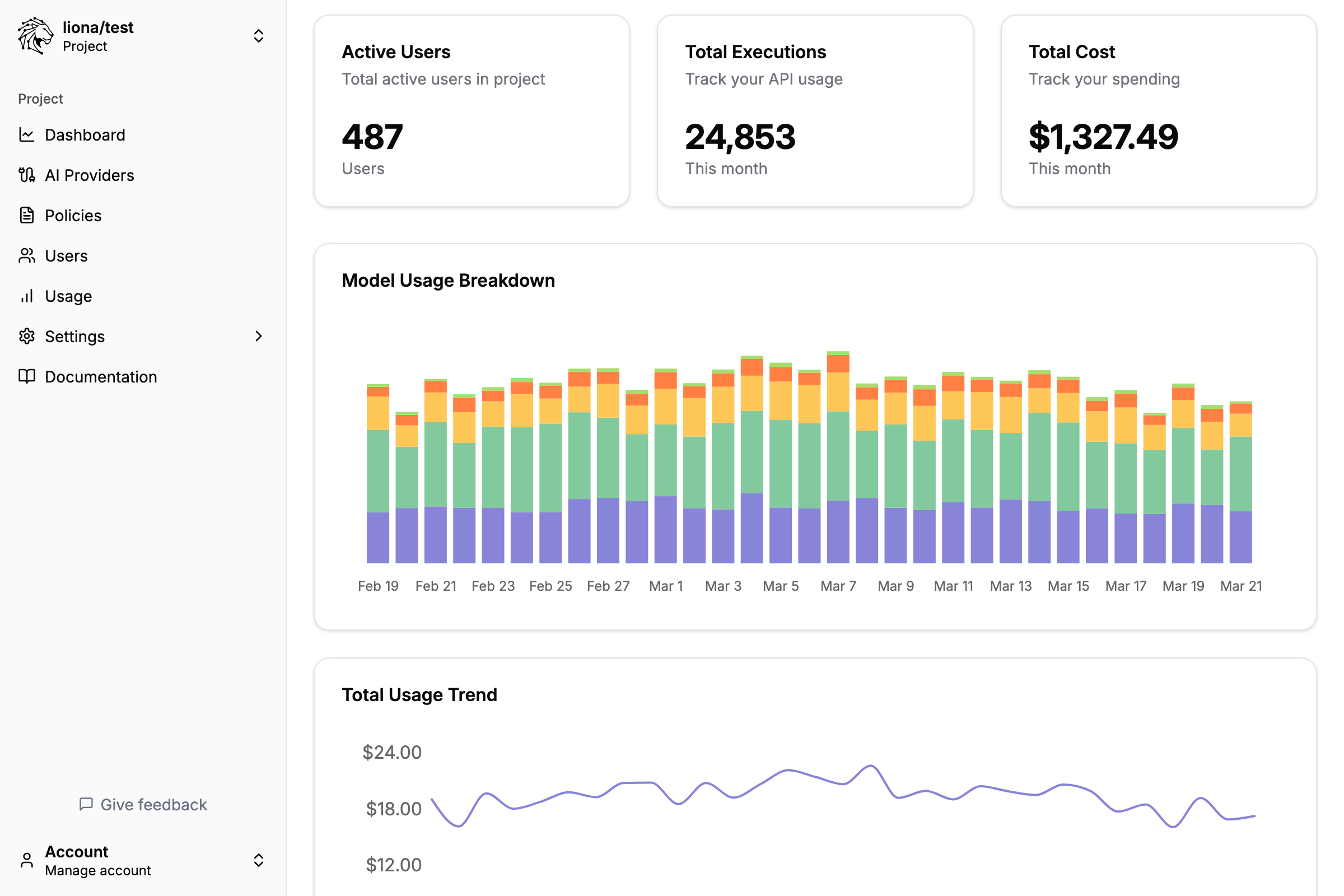
Task: Expand the Settings submenu arrow
Action: point(258,336)
